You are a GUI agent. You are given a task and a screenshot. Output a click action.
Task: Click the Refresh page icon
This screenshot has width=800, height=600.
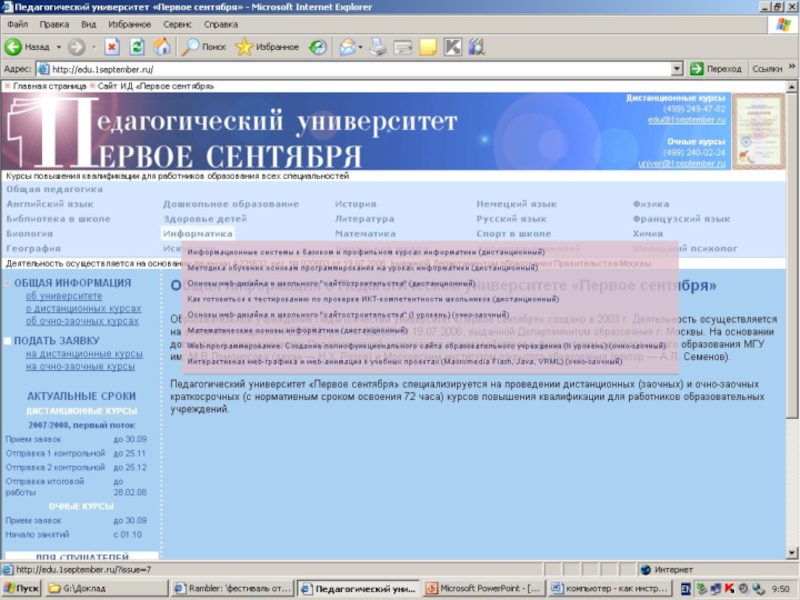pyautogui.click(x=137, y=46)
